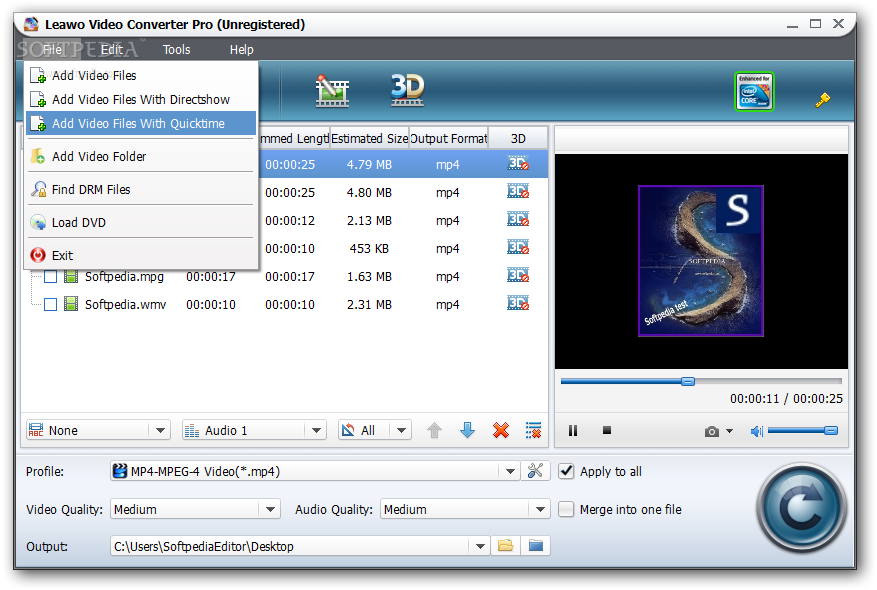Click the Intel Core enhanced badge

click(754, 92)
